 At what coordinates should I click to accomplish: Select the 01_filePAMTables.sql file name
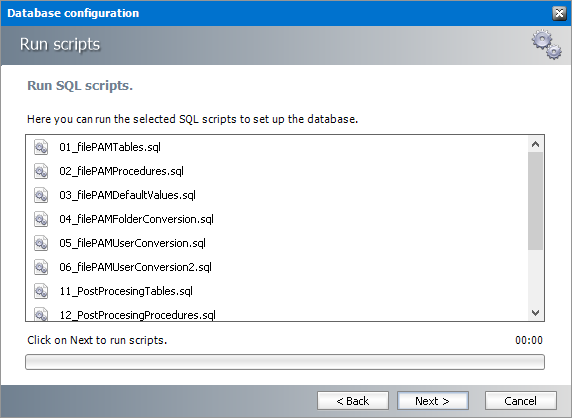[110, 147]
